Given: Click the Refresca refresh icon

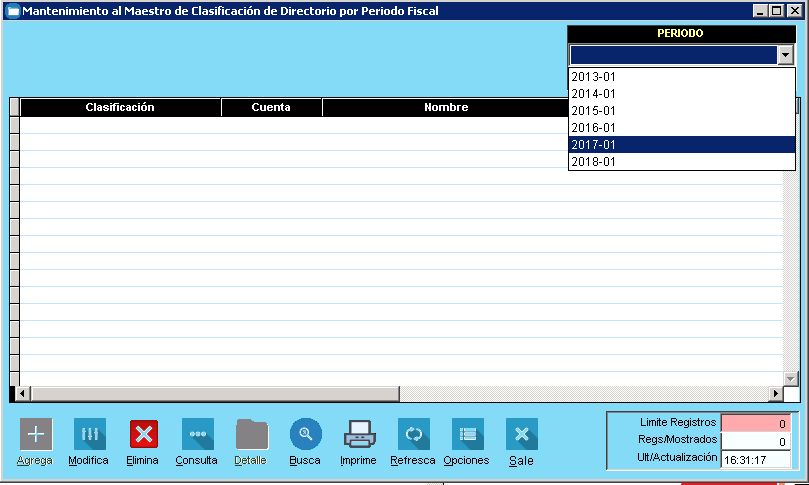Looking at the screenshot, I should click(413, 434).
